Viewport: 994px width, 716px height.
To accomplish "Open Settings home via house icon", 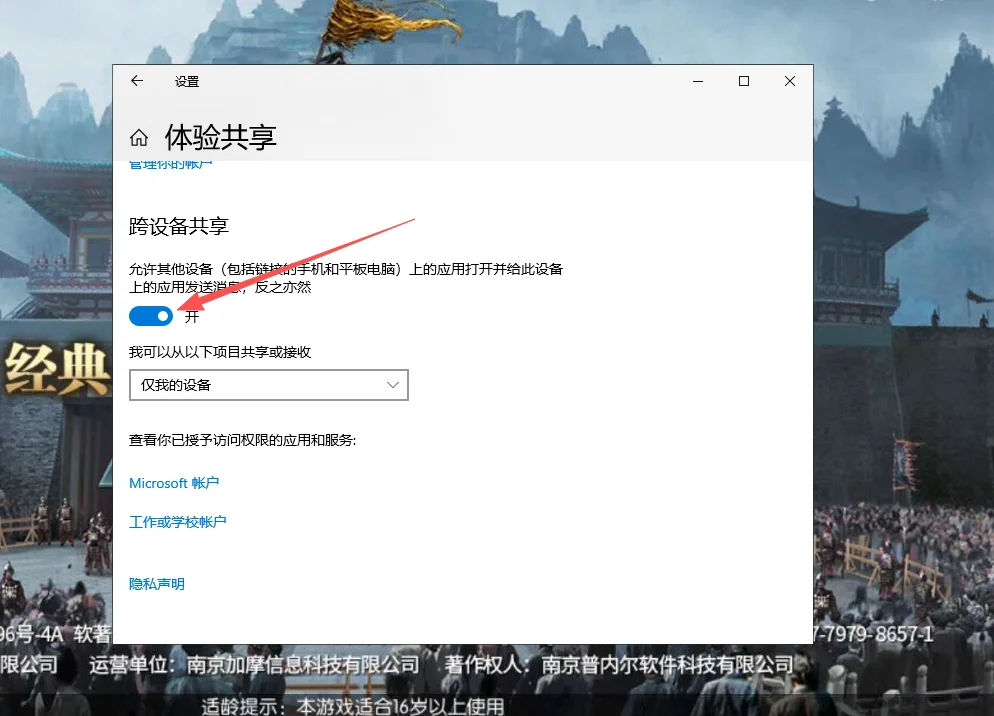I will (139, 137).
